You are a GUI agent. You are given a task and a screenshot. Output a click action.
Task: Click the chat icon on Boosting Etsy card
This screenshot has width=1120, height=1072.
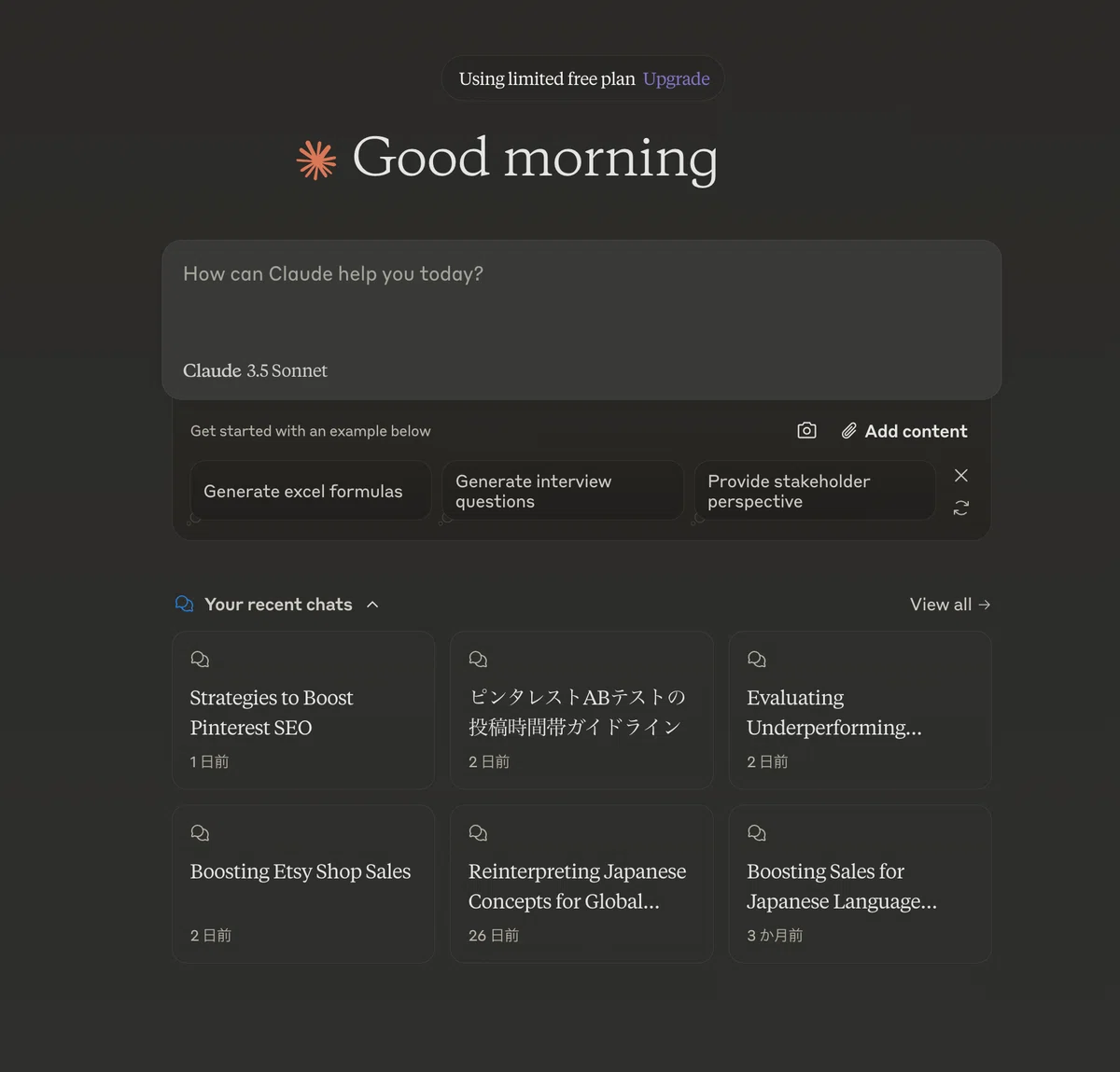(x=200, y=833)
